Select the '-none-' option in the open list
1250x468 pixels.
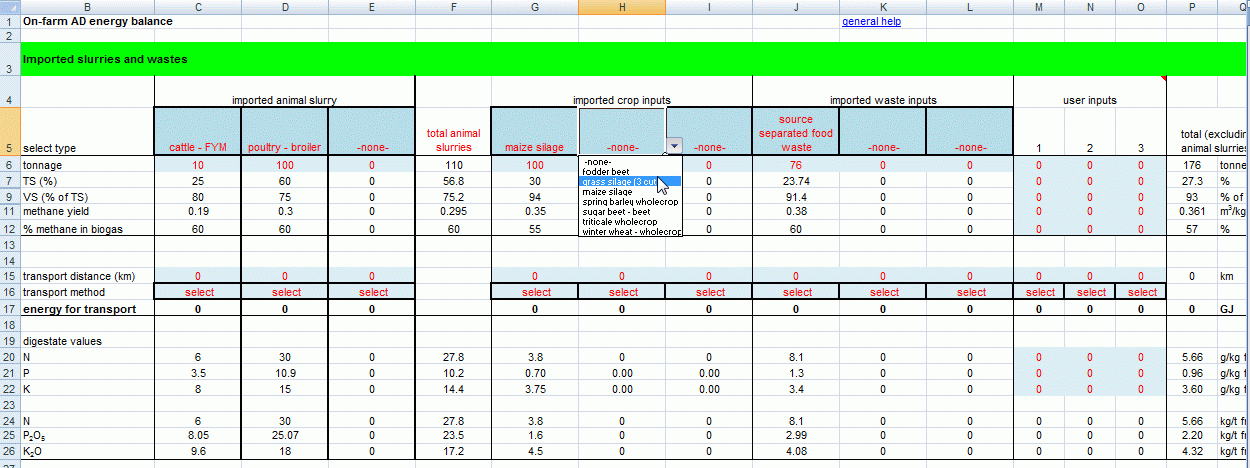click(x=598, y=161)
